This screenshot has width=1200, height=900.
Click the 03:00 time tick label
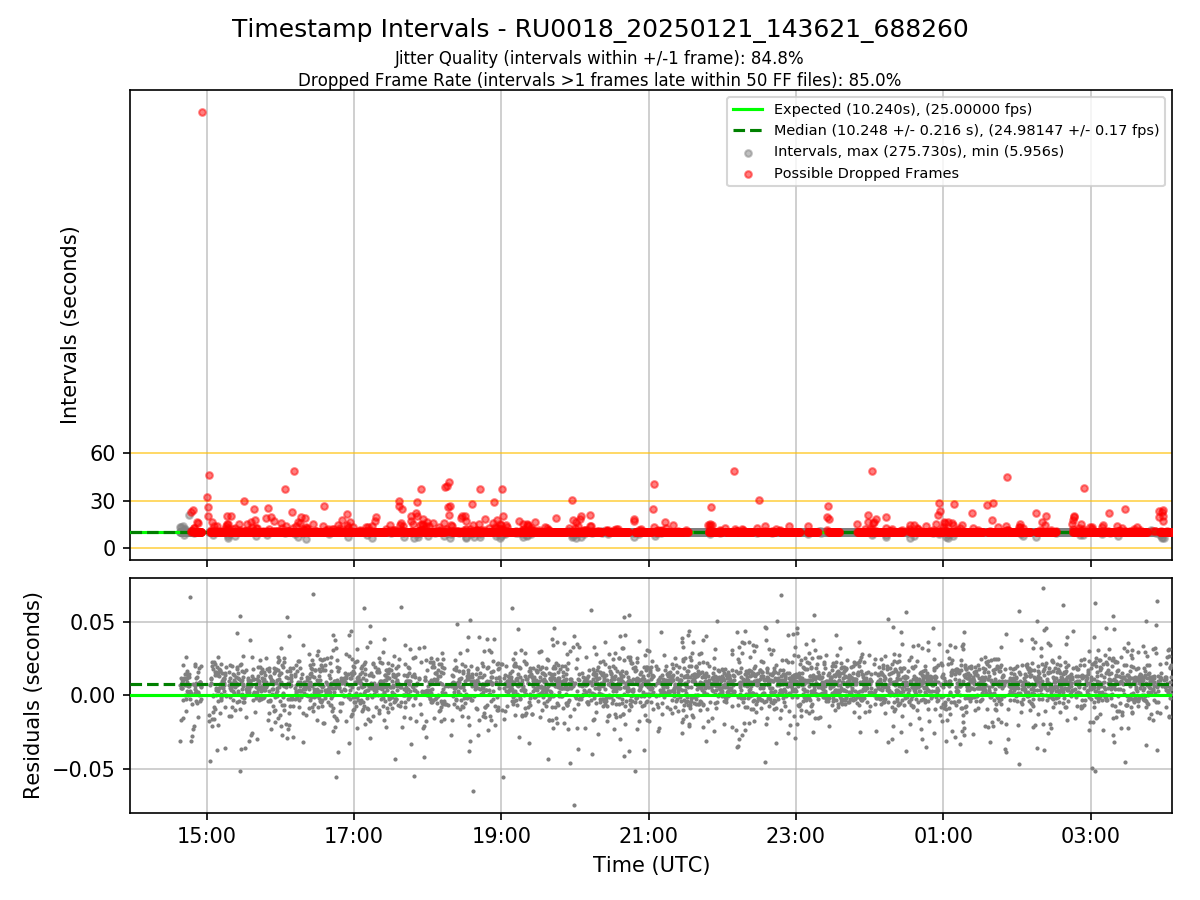click(1090, 834)
